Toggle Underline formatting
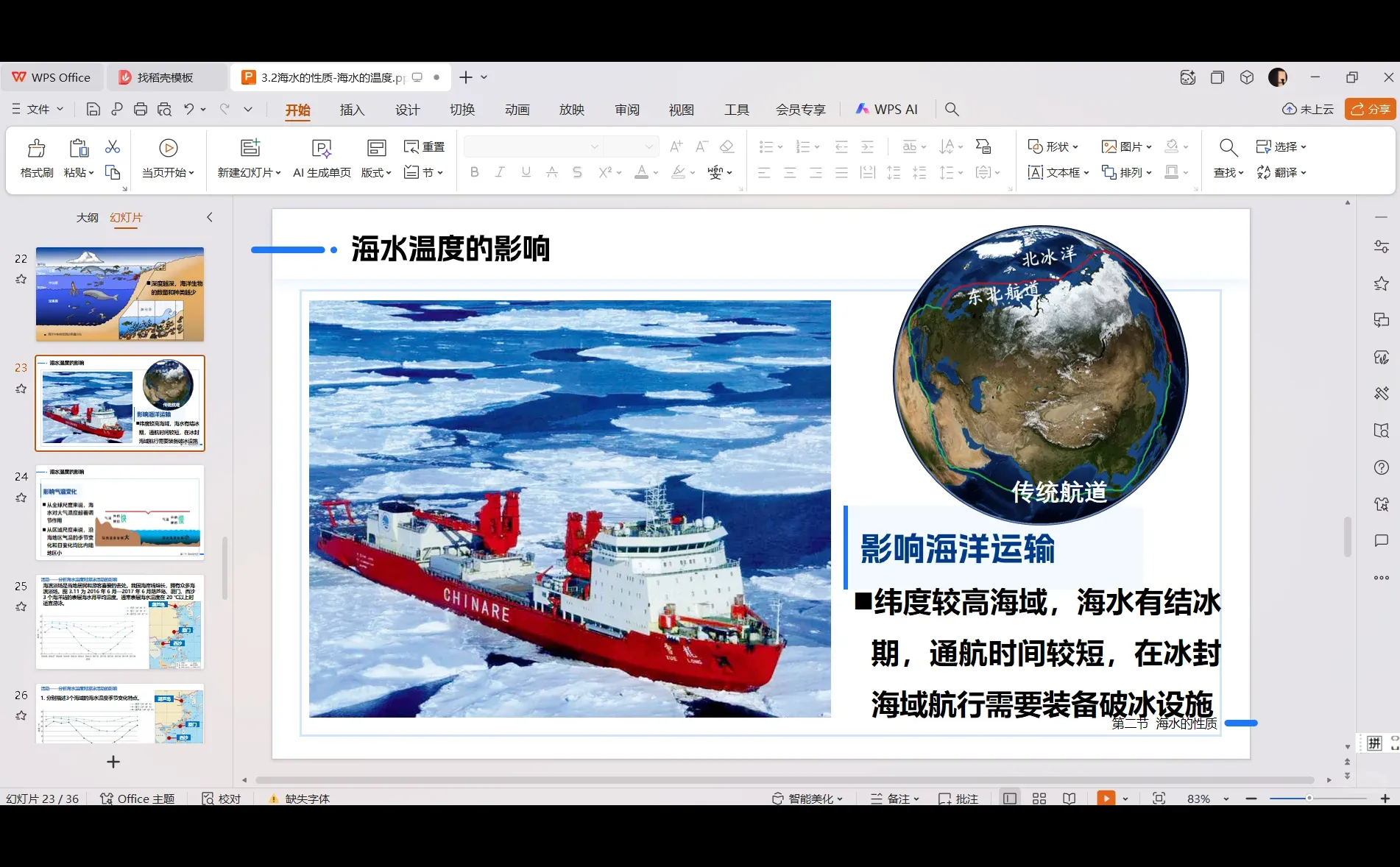The height and width of the screenshot is (867, 1400). click(526, 172)
